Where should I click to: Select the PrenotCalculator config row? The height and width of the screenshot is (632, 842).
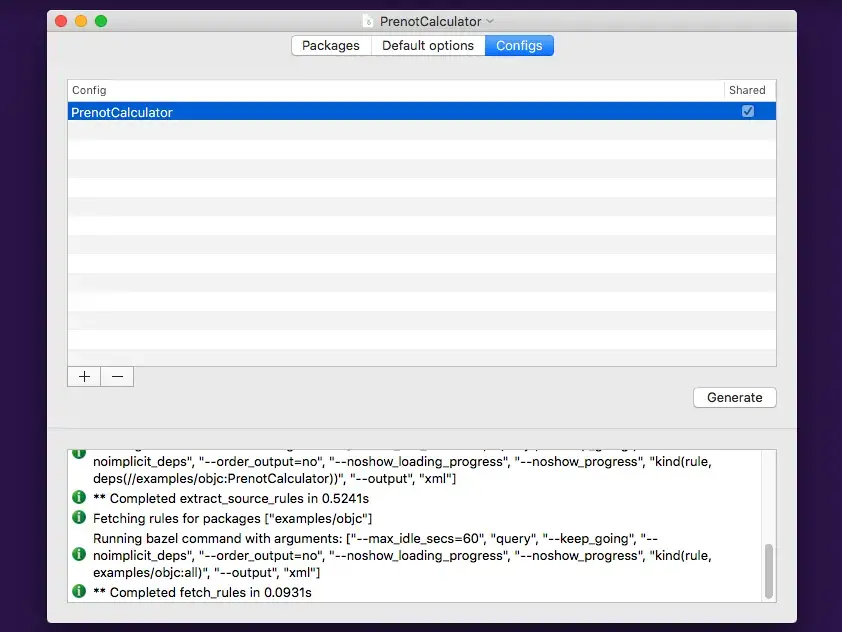422,112
